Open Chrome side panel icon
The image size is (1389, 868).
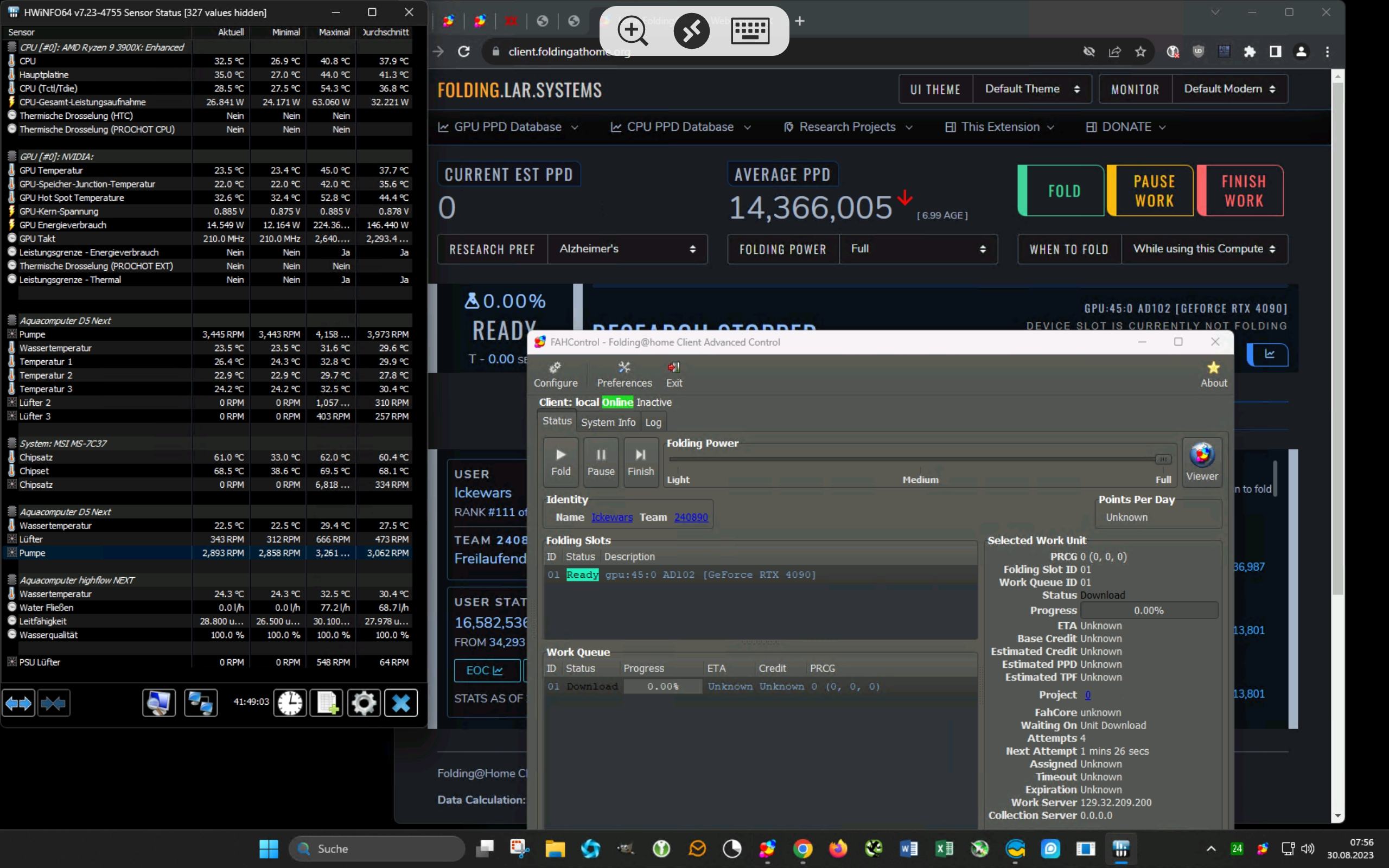pyautogui.click(x=1276, y=52)
